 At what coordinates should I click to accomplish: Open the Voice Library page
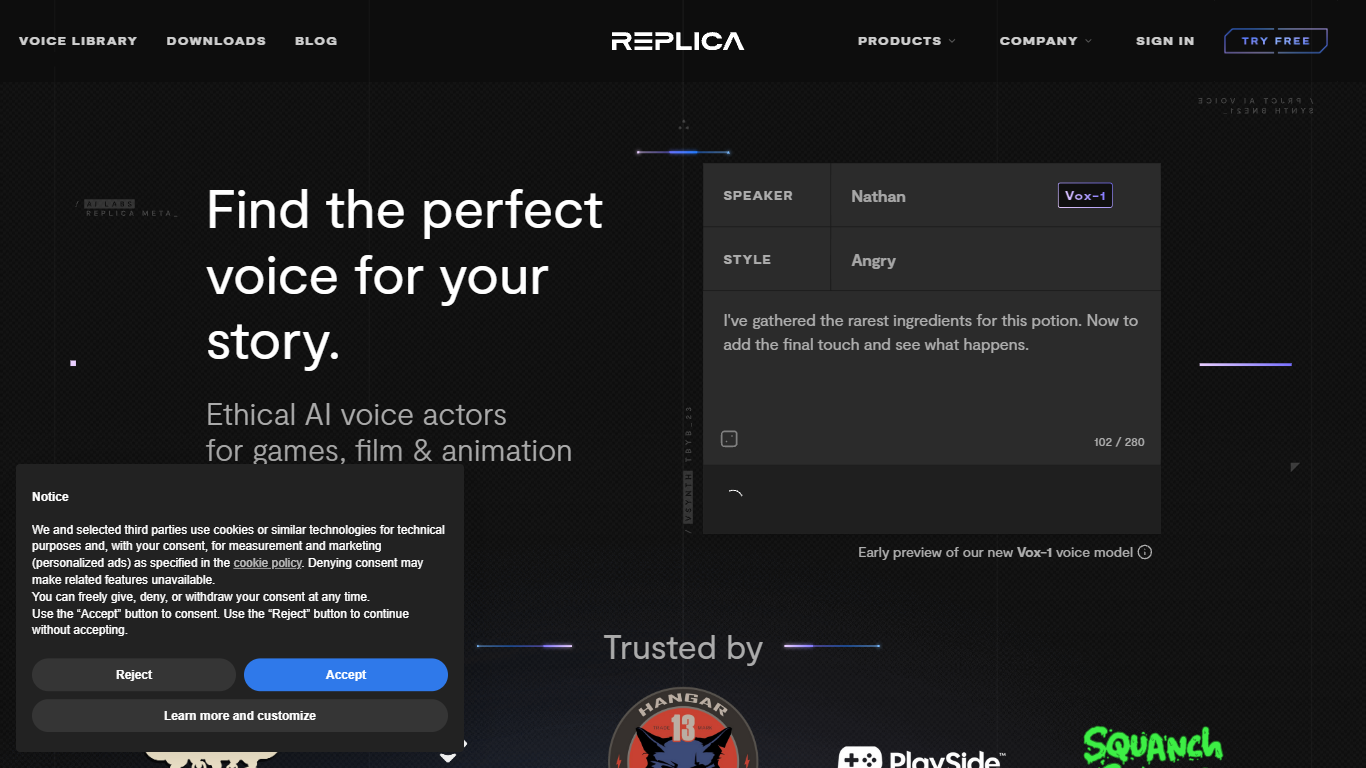coord(78,41)
